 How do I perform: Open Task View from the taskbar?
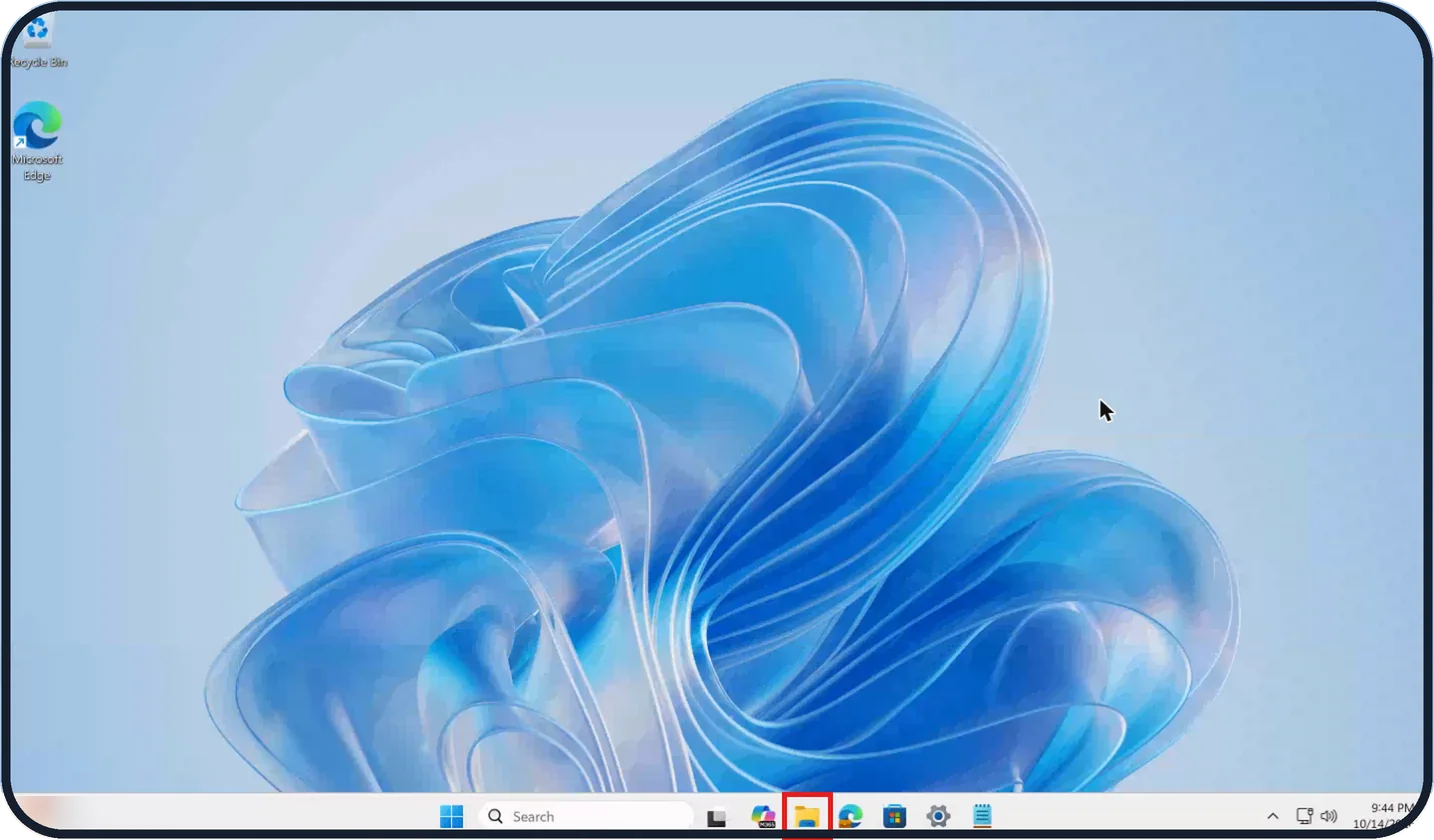pos(716,817)
